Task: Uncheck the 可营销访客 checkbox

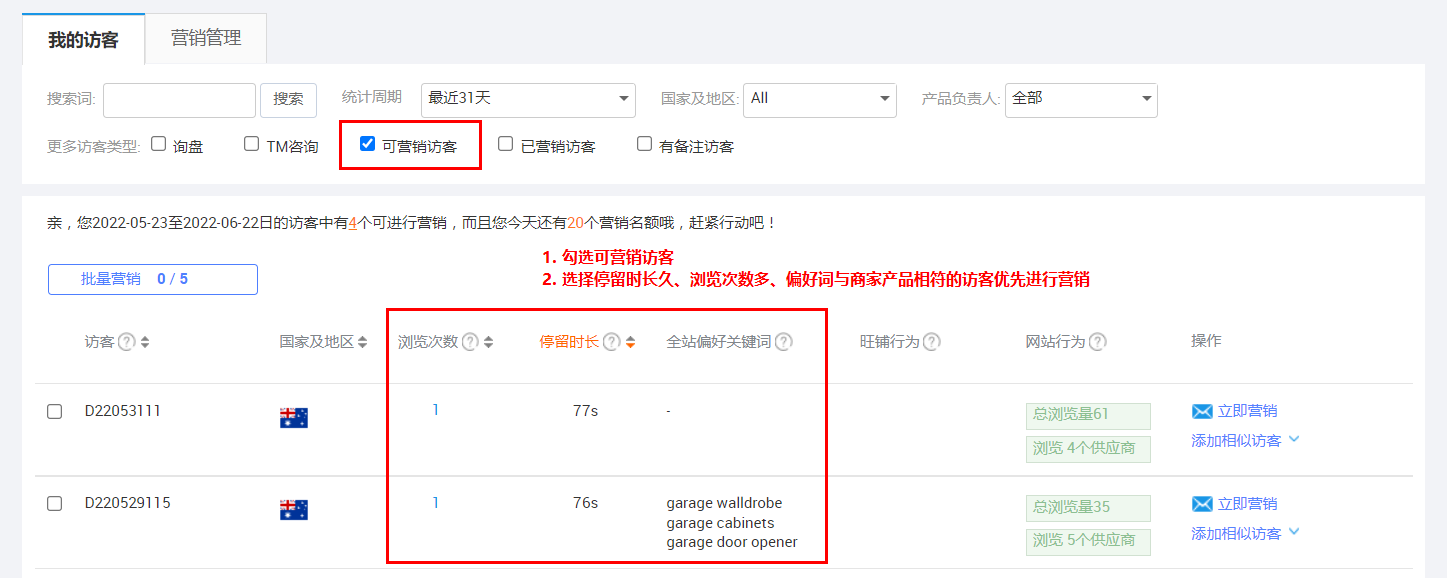Action: [367, 144]
